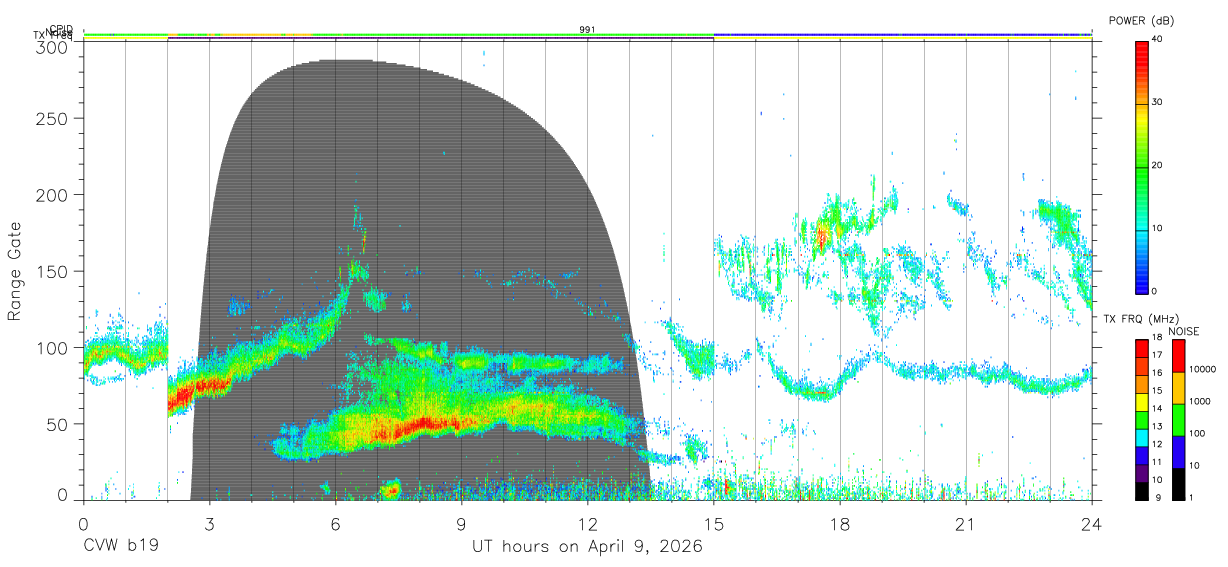Click the x-axis tick label '6'
Image resolution: width=1228 pixels, height=567 pixels.
click(x=335, y=524)
